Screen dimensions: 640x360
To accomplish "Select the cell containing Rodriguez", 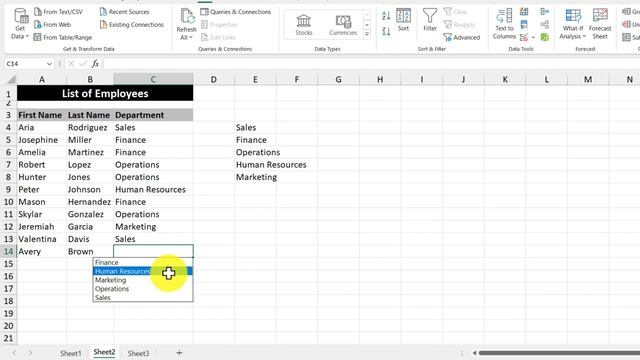I will click(90, 127).
